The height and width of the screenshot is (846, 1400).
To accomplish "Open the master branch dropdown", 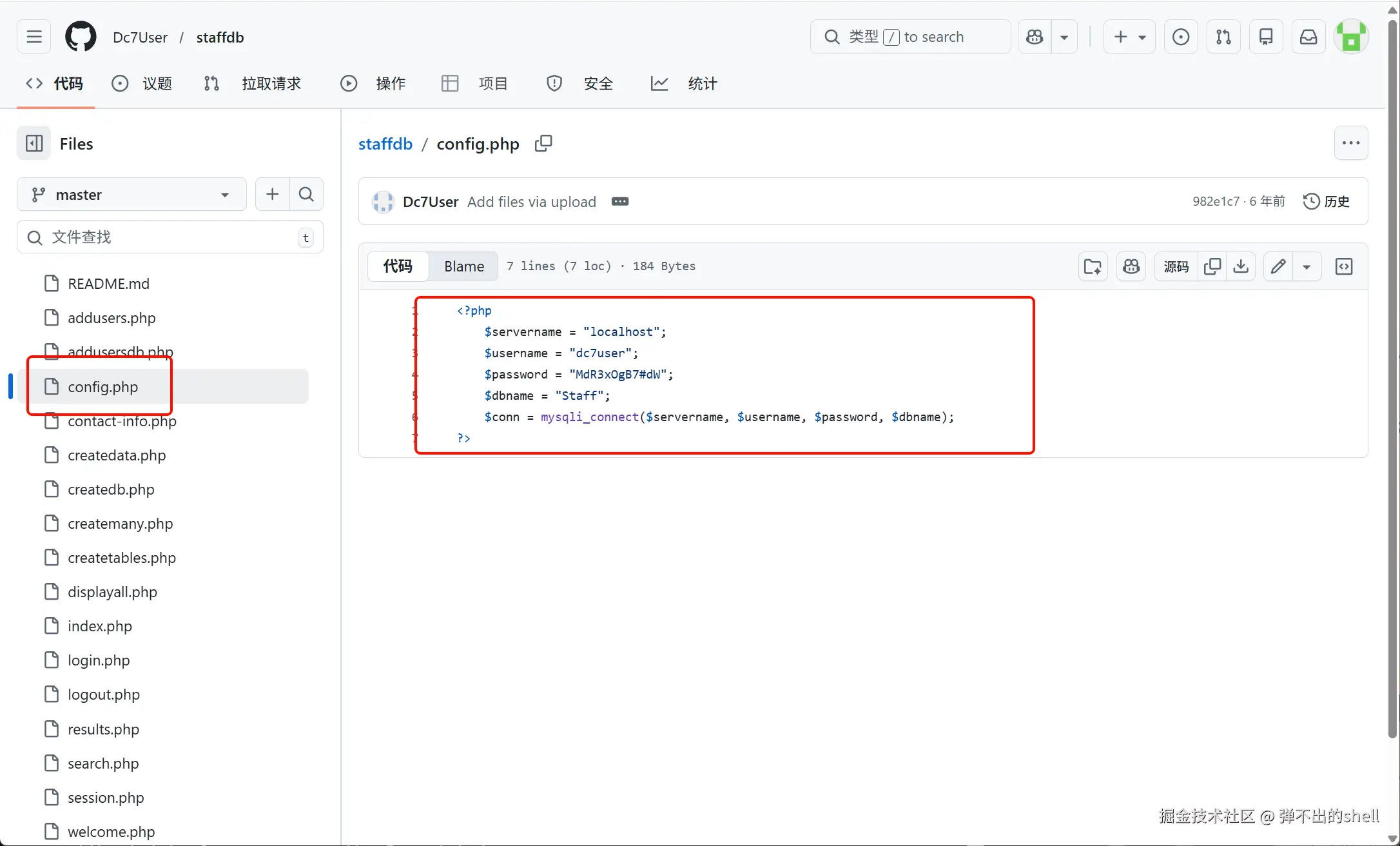I will pyautogui.click(x=131, y=194).
